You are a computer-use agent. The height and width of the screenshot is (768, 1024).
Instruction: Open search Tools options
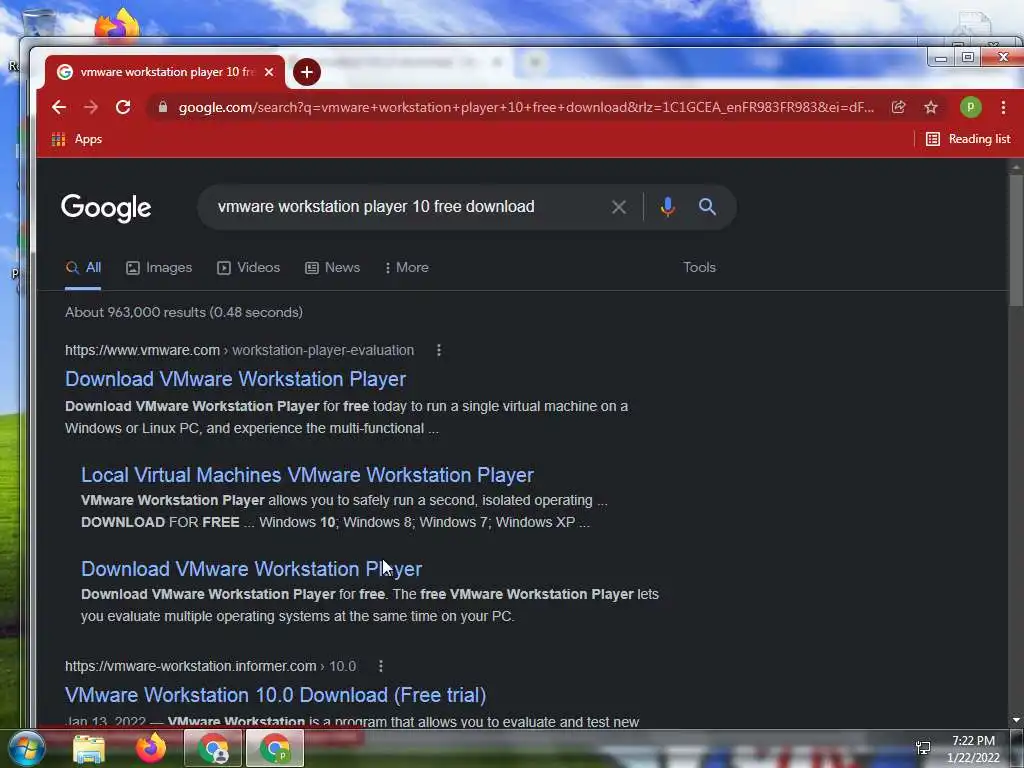click(x=699, y=268)
